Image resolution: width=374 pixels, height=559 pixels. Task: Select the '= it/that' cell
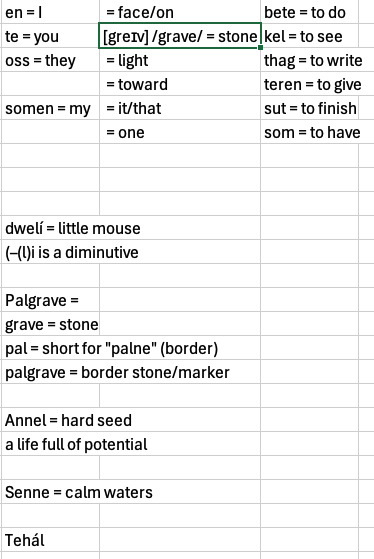pos(180,108)
